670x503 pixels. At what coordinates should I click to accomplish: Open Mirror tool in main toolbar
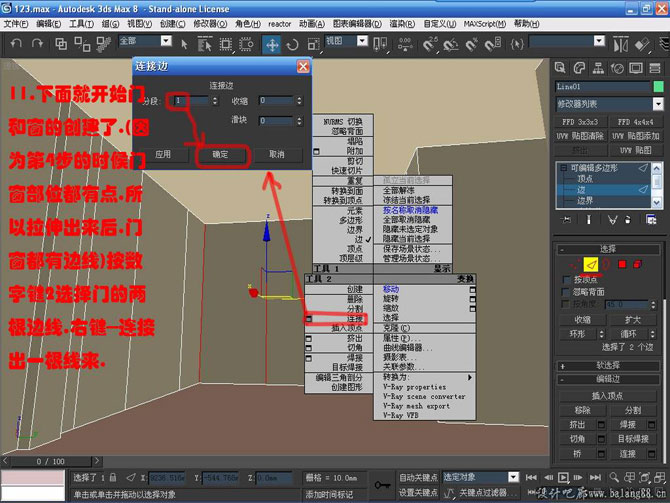pos(620,44)
